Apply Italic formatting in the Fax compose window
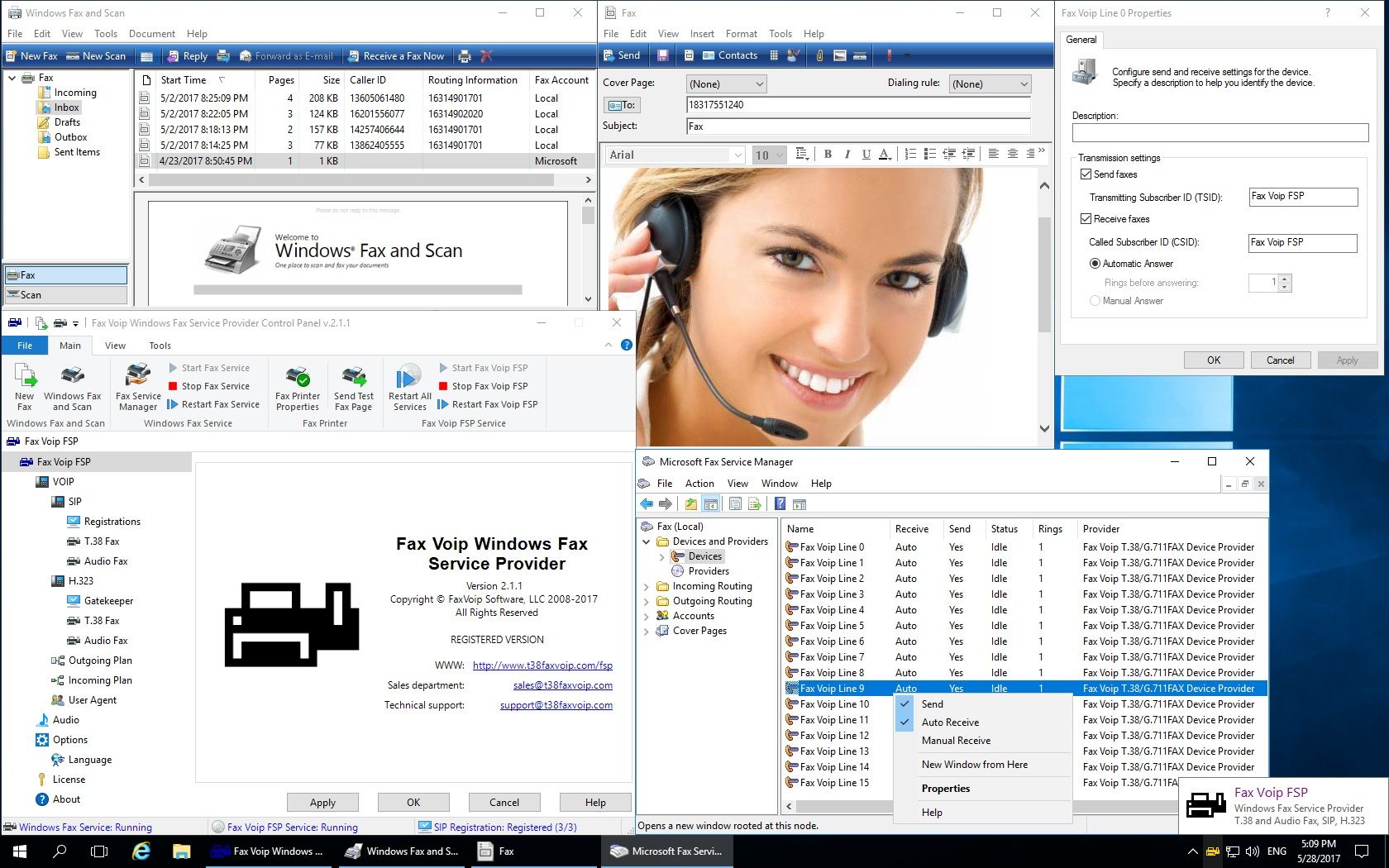Viewport: 1389px width, 868px height. (x=847, y=155)
